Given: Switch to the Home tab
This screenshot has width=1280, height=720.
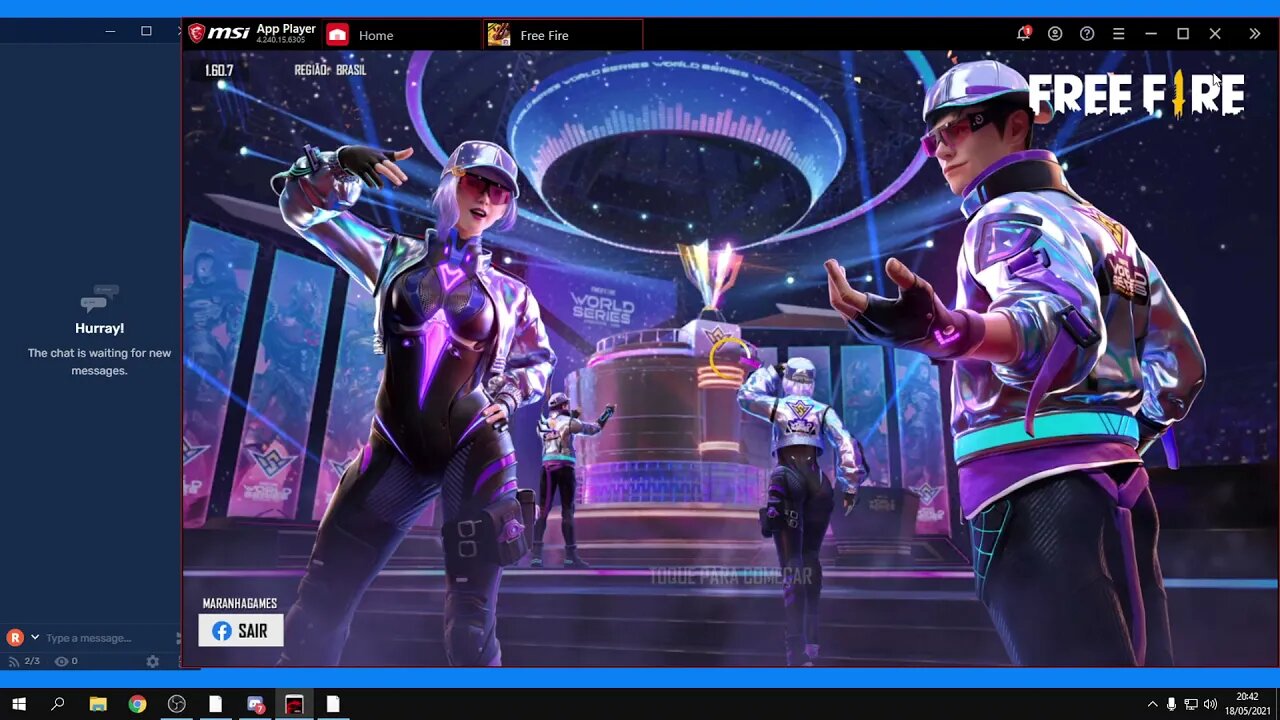Looking at the screenshot, I should [401, 35].
